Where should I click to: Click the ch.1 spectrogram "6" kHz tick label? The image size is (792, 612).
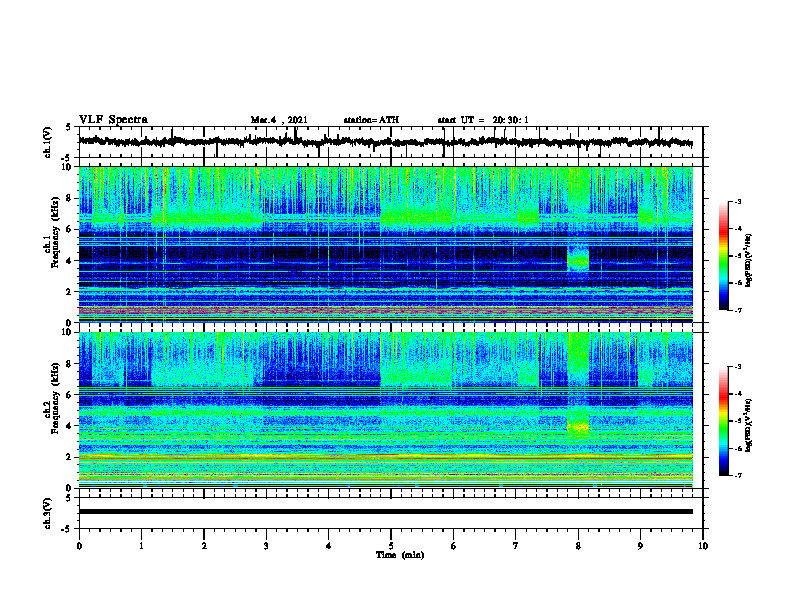pos(70,229)
